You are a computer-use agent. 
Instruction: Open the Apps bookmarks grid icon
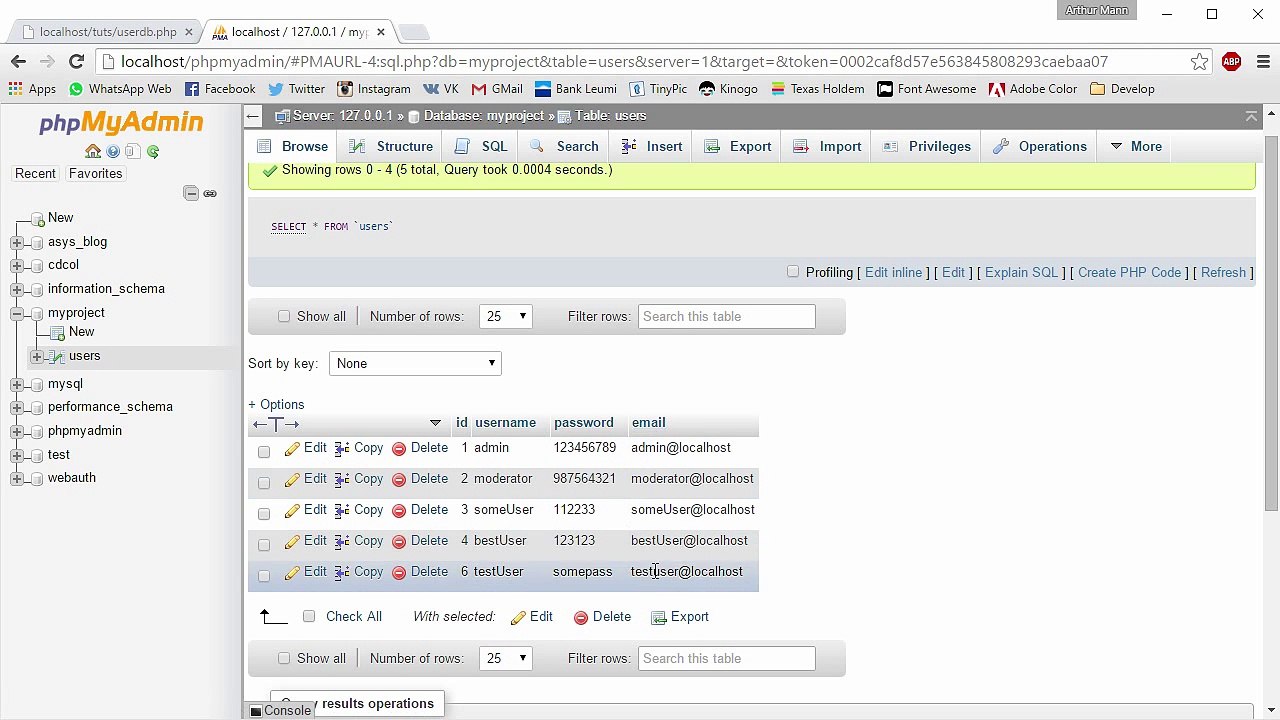click(x=15, y=89)
